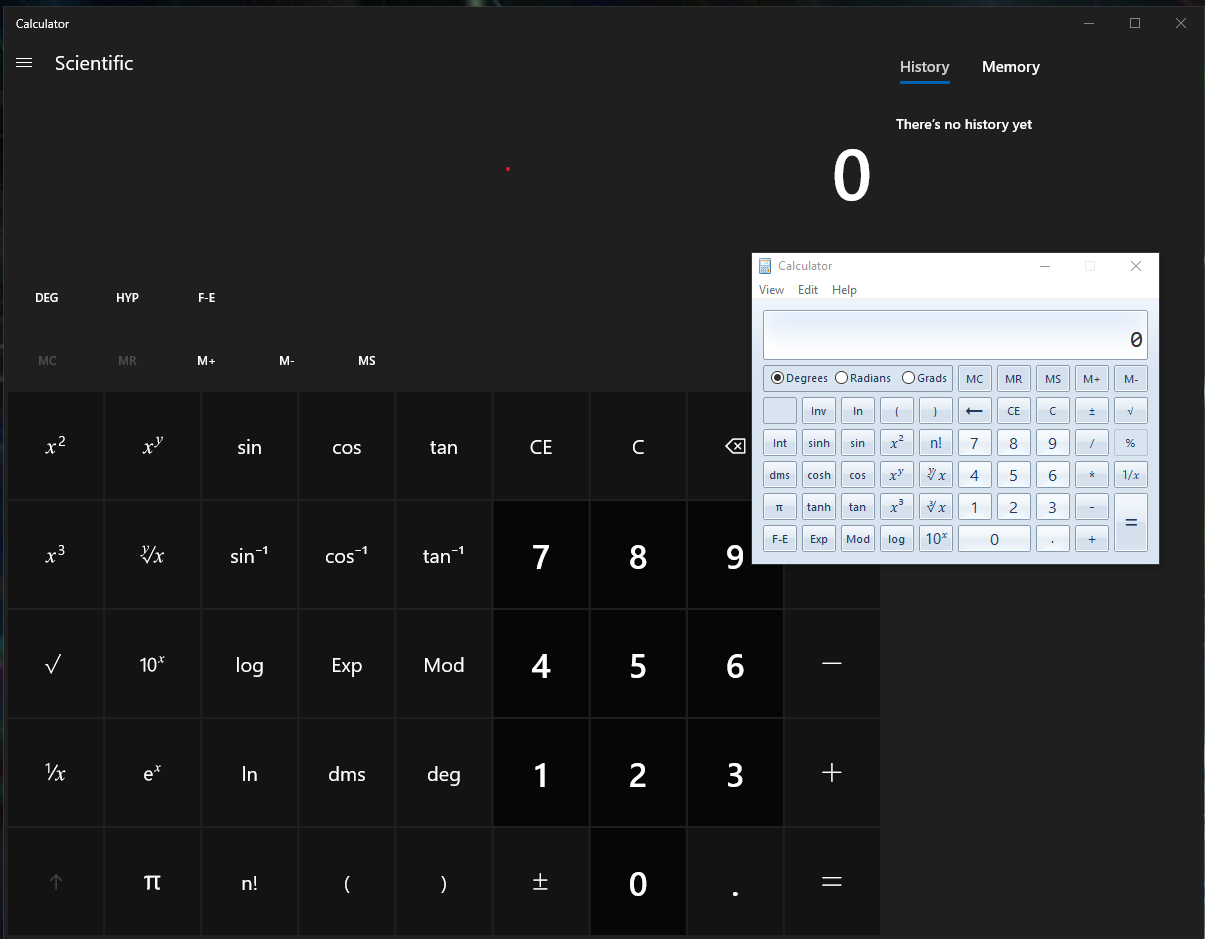Toggle DEG angle mode

46,297
